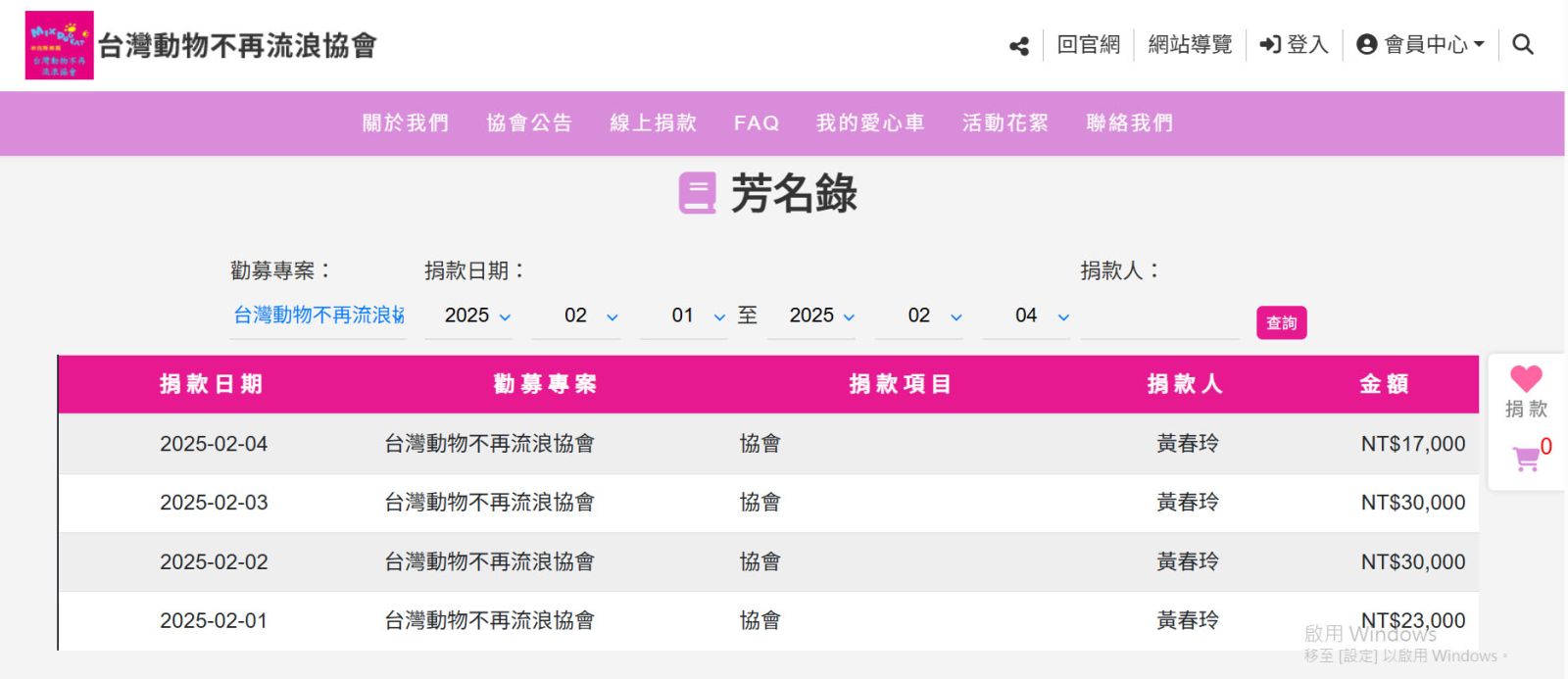Click the 捐款人 donor name input field
The height and width of the screenshot is (679, 1568).
pyautogui.click(x=1159, y=317)
